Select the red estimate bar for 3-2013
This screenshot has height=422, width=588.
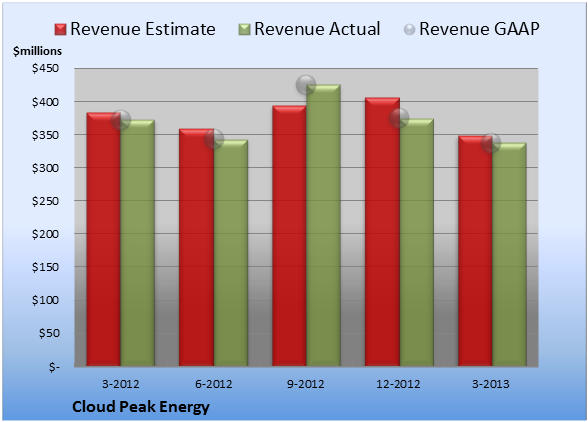[475, 251]
